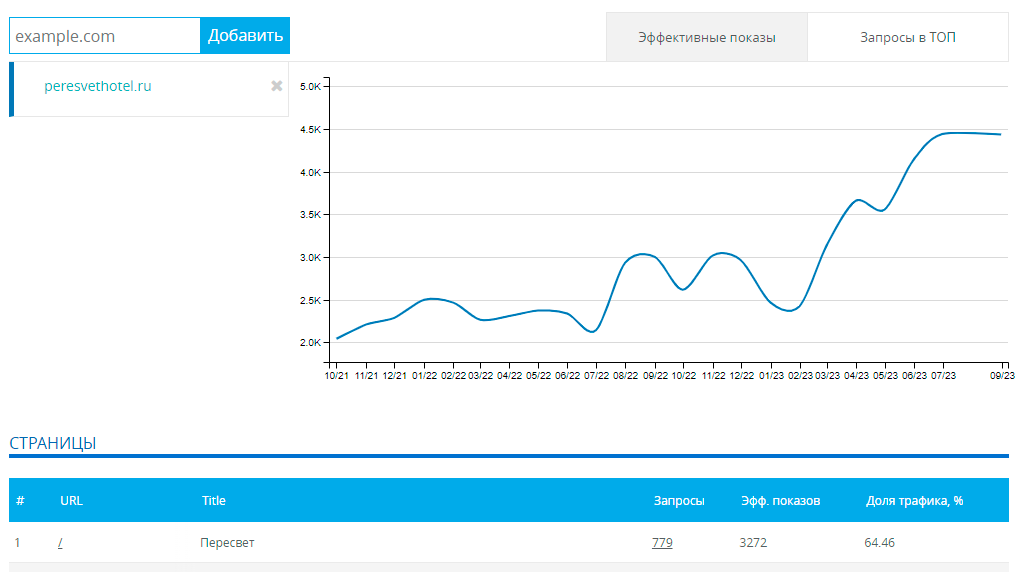Follow the "/" URL link in row 1

point(60,542)
